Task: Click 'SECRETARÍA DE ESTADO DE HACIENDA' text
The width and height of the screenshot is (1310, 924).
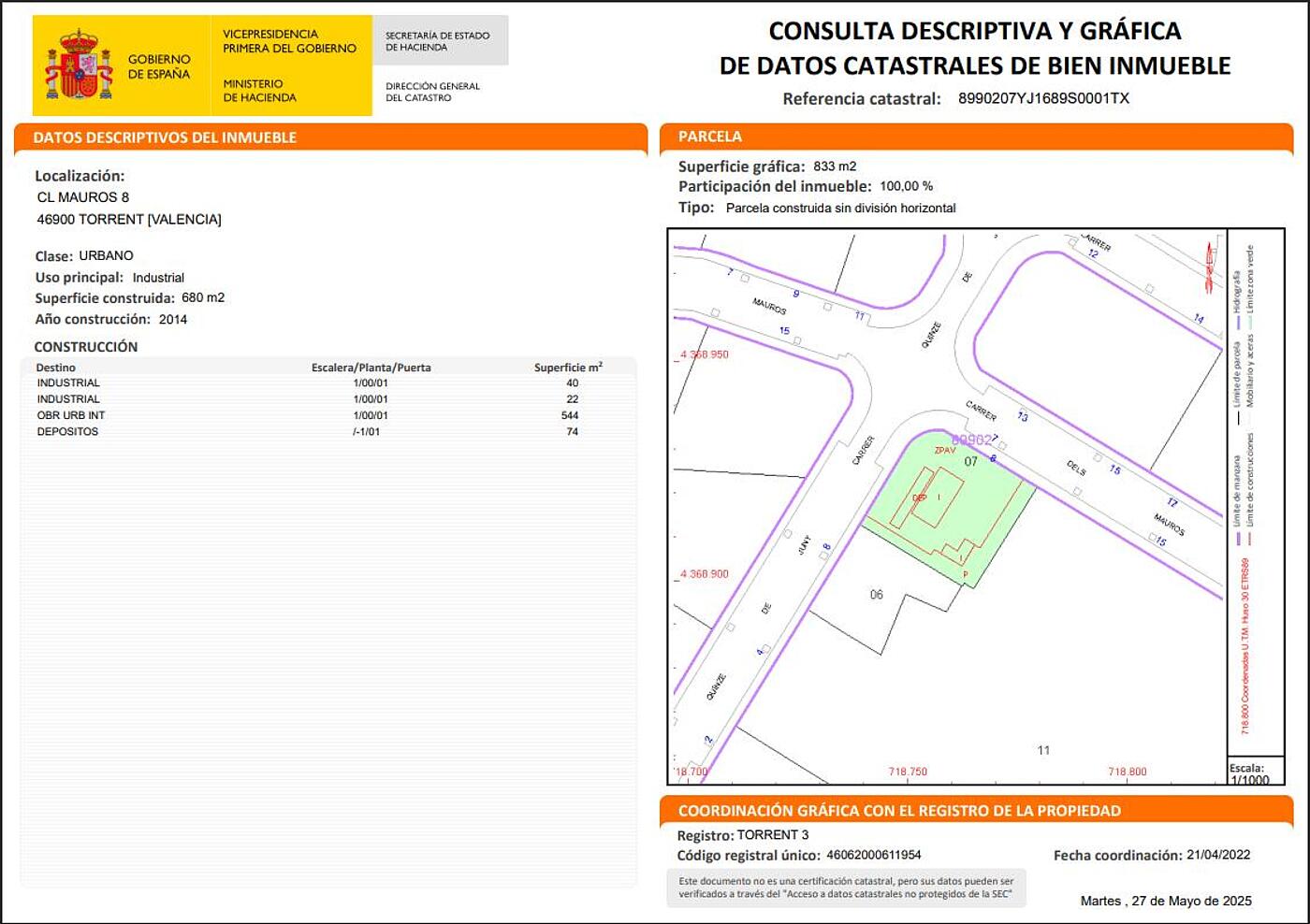Action: pyautogui.click(x=437, y=41)
